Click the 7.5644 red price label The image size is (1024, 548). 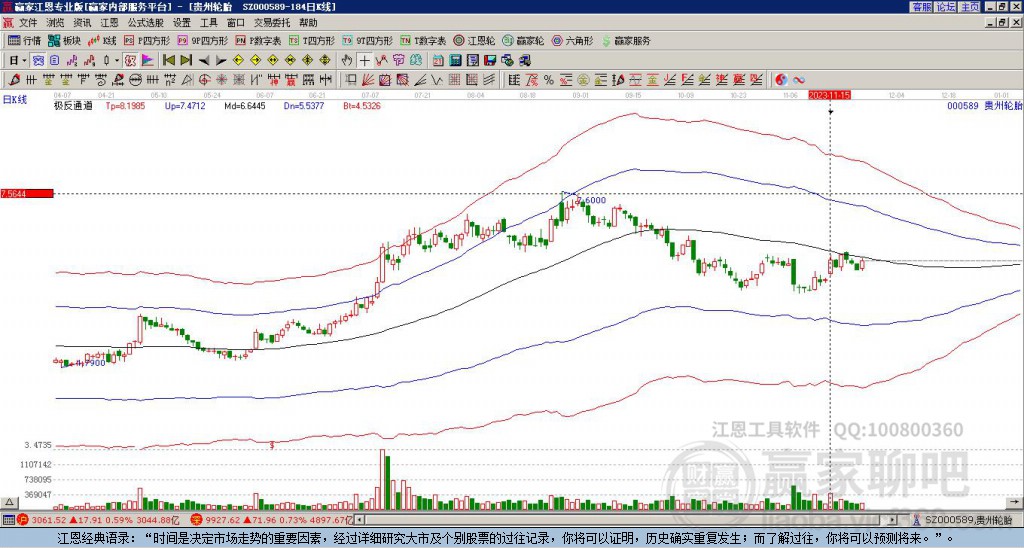(x=26, y=194)
